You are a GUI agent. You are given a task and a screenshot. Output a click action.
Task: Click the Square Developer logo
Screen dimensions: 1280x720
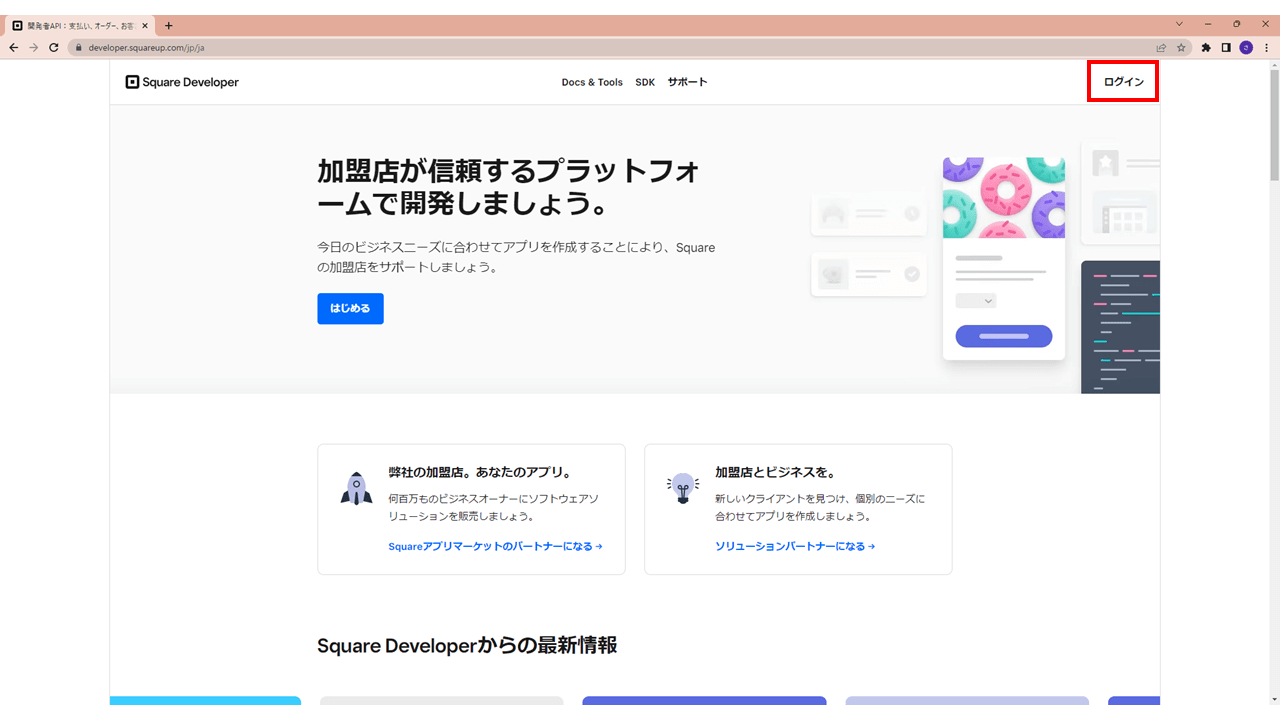182,82
